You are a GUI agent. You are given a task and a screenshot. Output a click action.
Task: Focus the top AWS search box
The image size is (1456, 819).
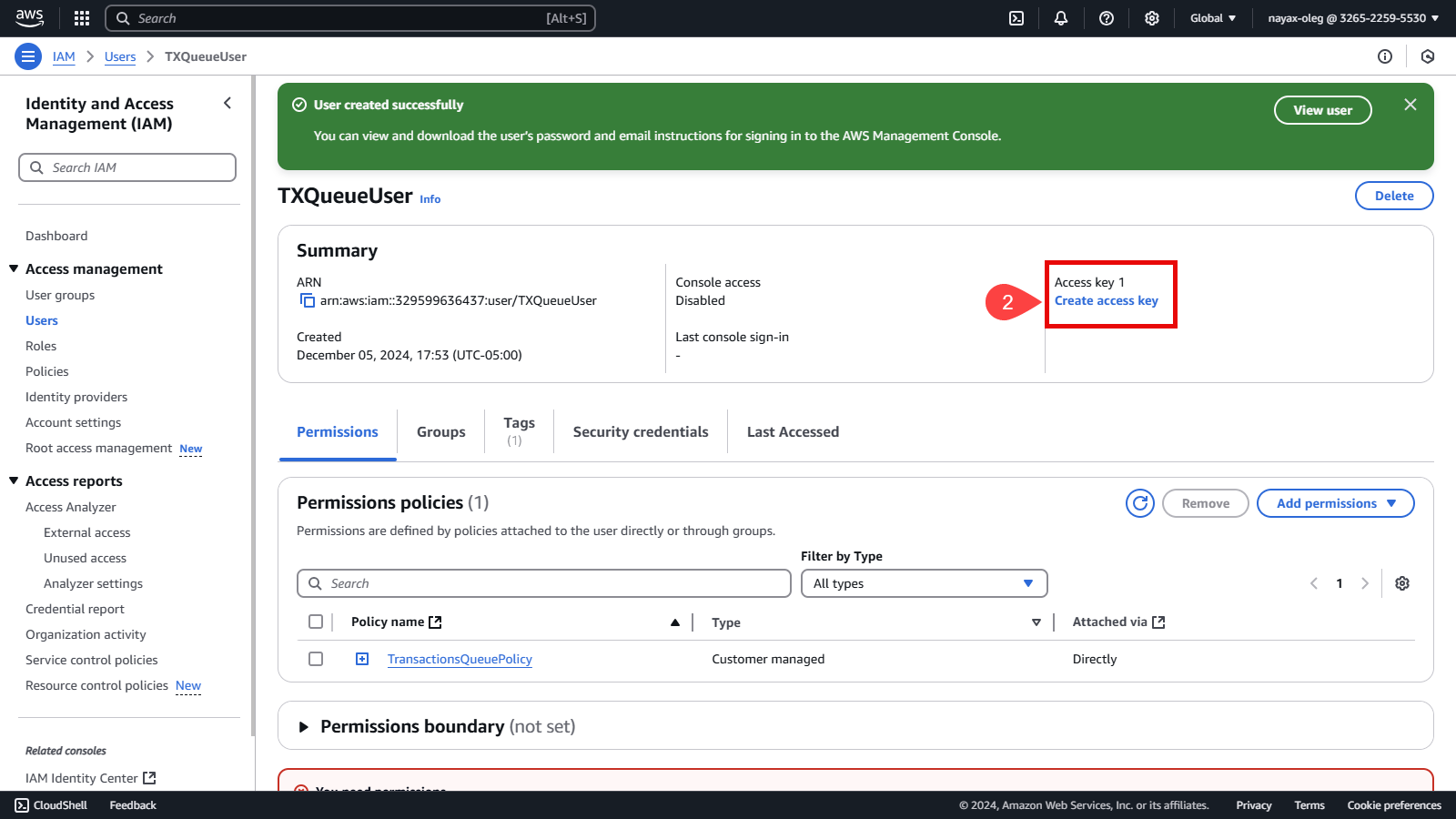click(x=350, y=18)
